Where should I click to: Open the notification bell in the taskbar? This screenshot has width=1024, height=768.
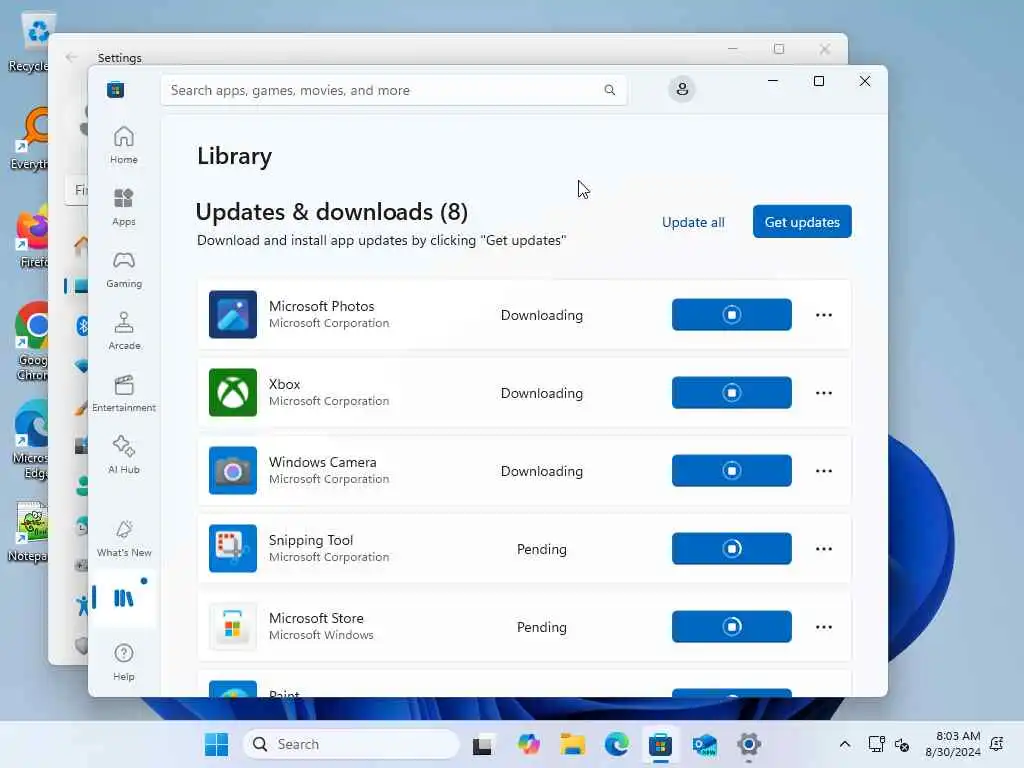coord(997,744)
